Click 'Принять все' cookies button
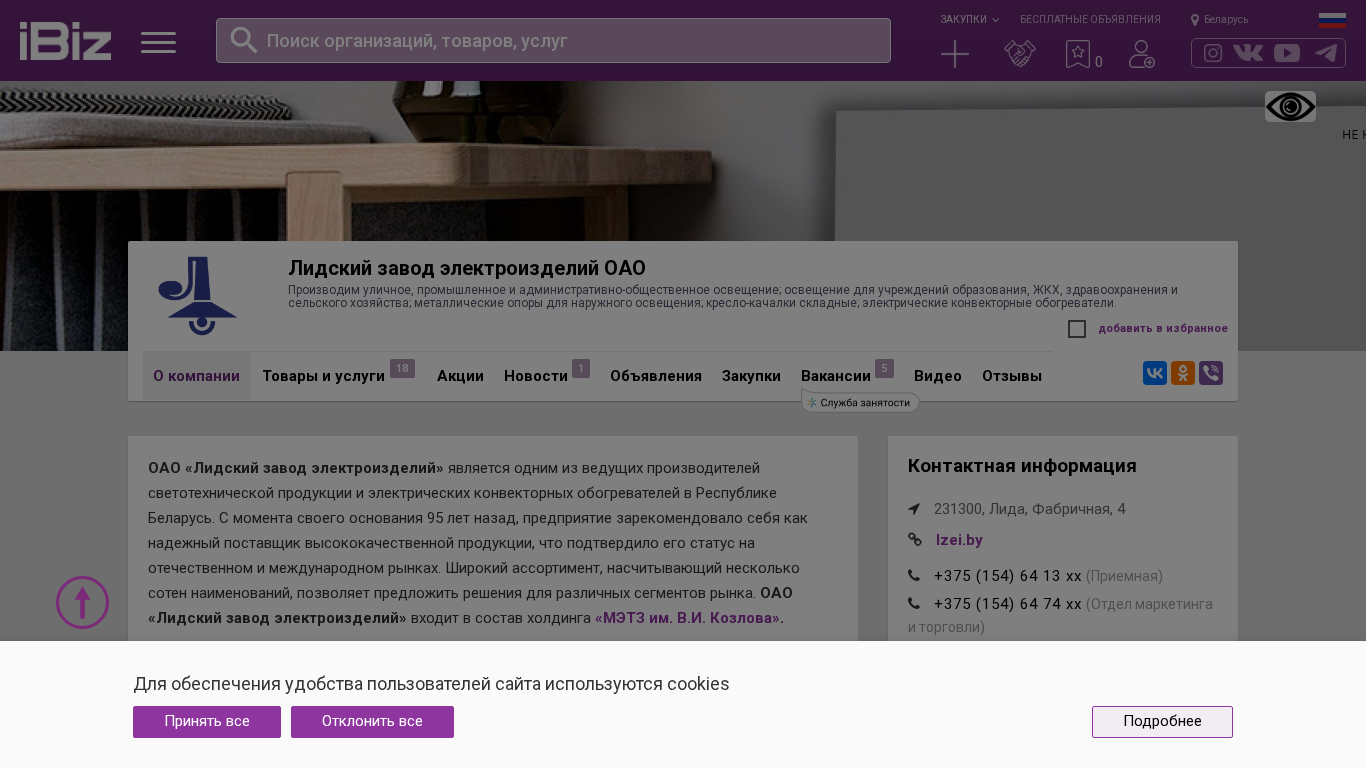Viewport: 1366px width, 768px height. tap(207, 722)
